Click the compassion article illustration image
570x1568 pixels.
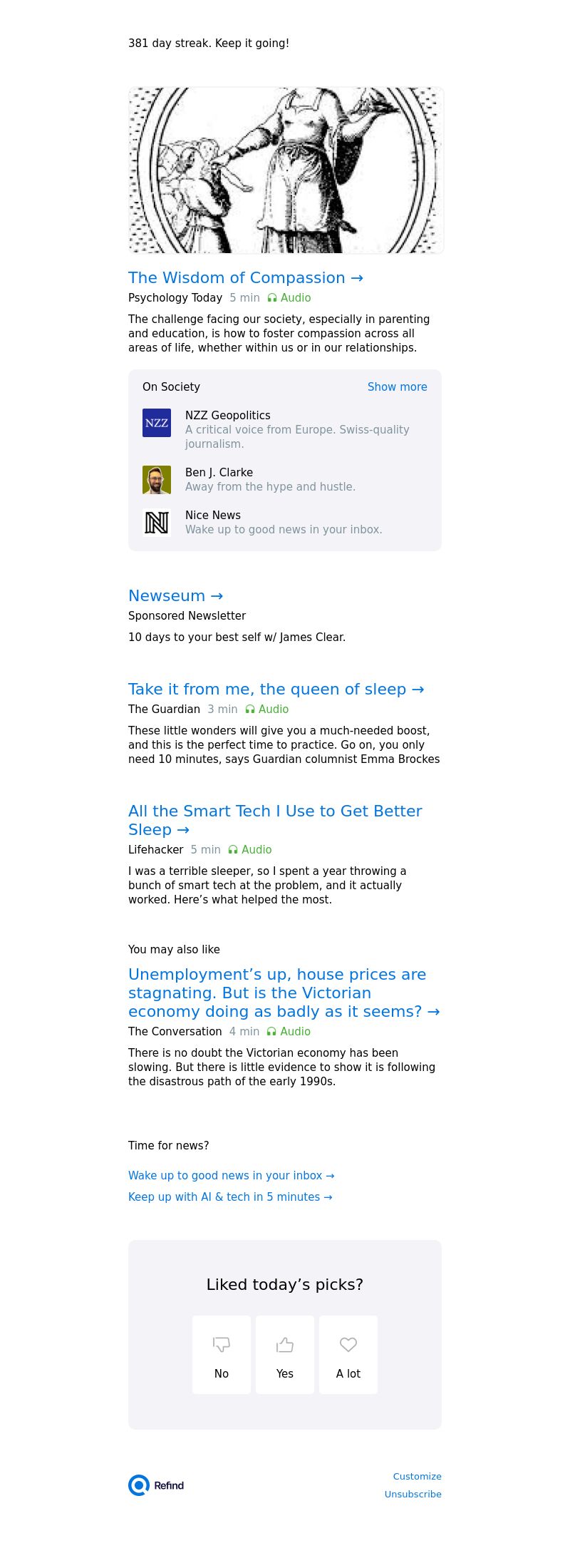click(286, 170)
